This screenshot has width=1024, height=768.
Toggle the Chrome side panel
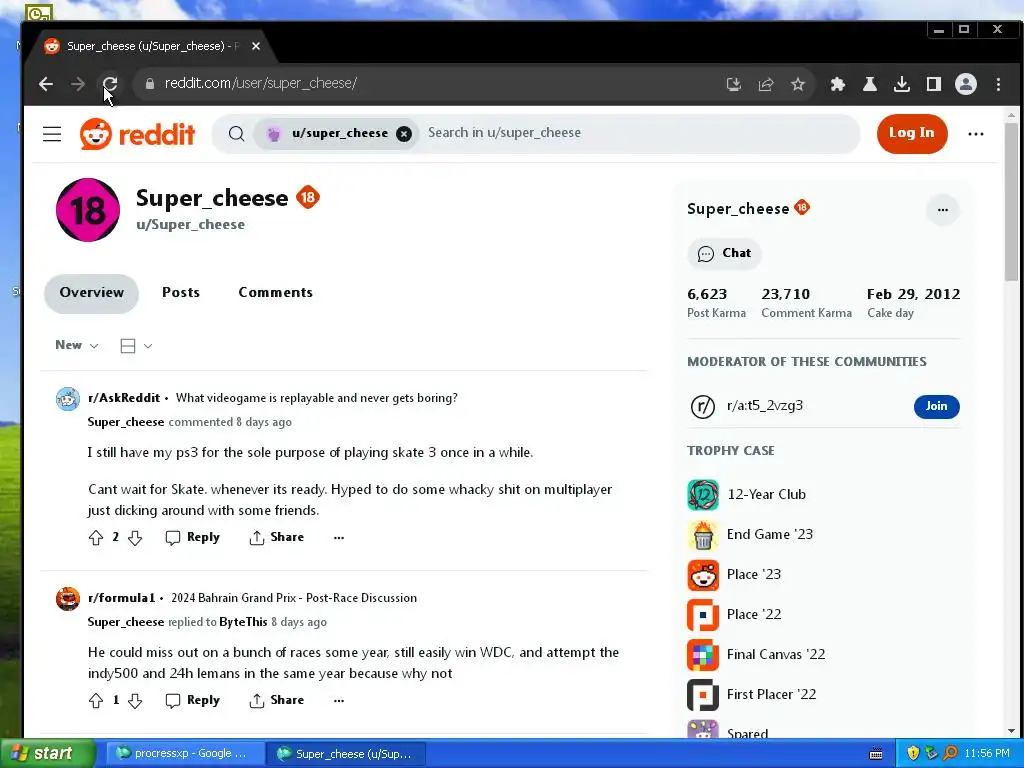933,84
